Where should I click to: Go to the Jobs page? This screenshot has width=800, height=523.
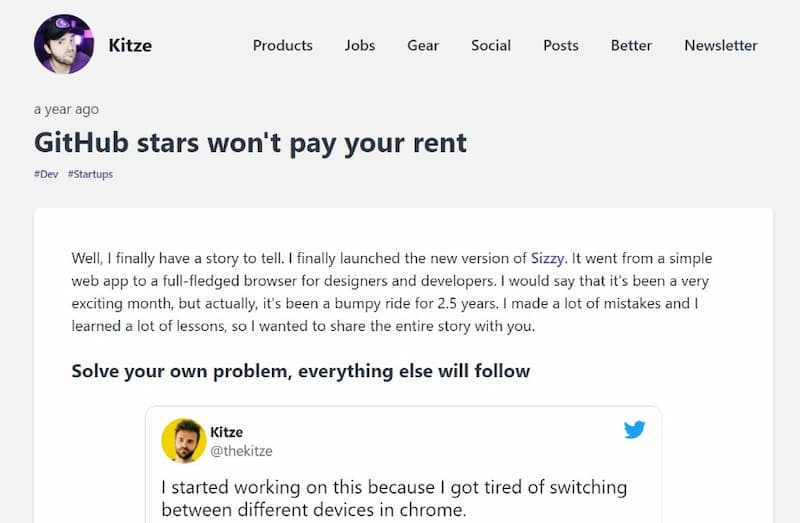(360, 45)
